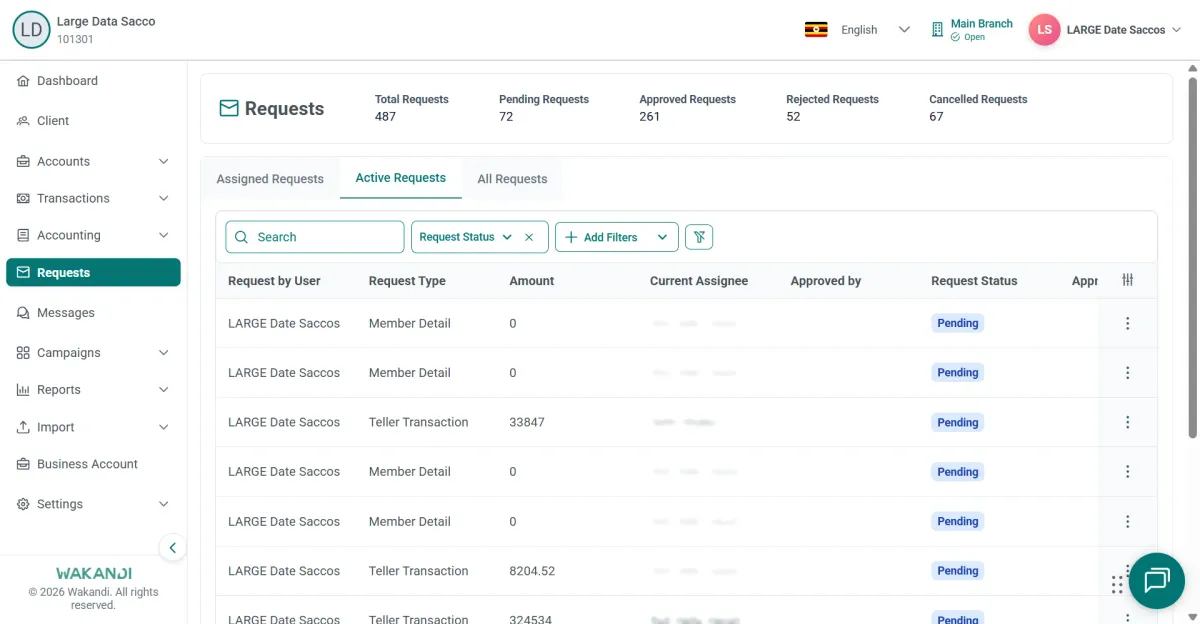This screenshot has height=624, width=1200.
Task: Click the Approved Requests count 261
Action: [x=650, y=117]
